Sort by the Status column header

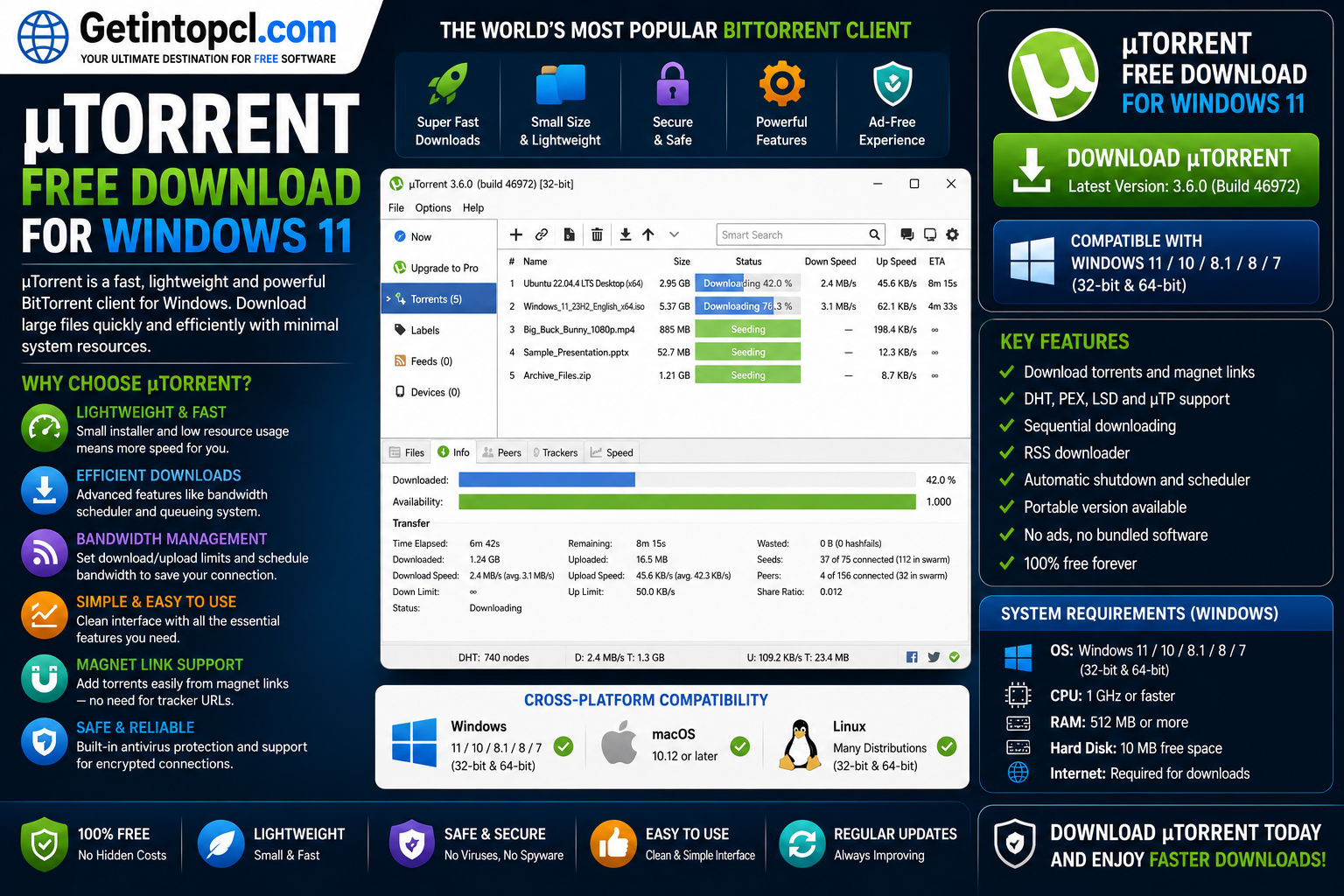point(748,262)
